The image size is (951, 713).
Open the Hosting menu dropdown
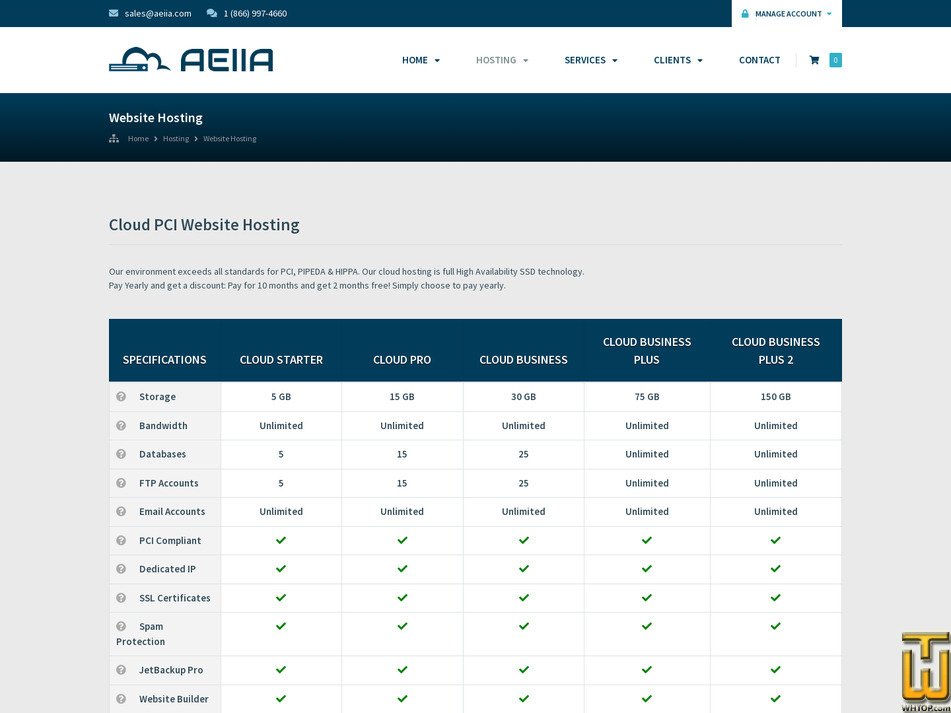(502, 60)
